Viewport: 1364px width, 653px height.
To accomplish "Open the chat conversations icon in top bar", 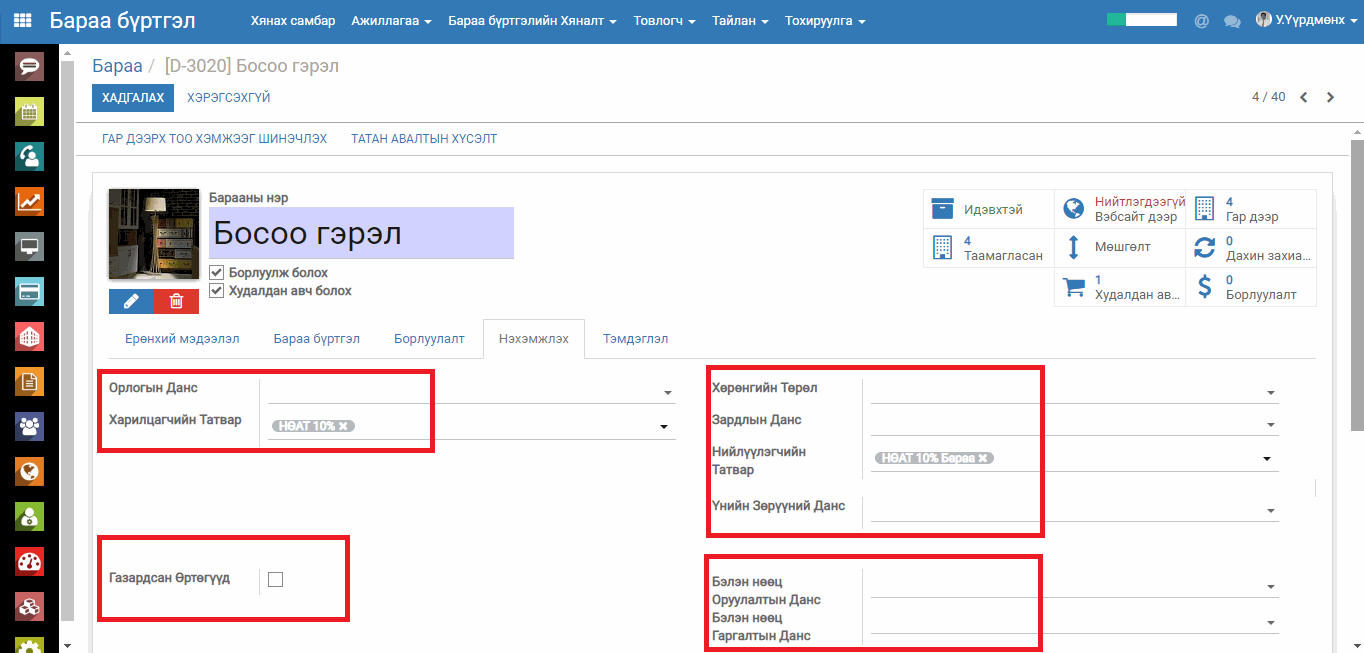I will 1232,21.
